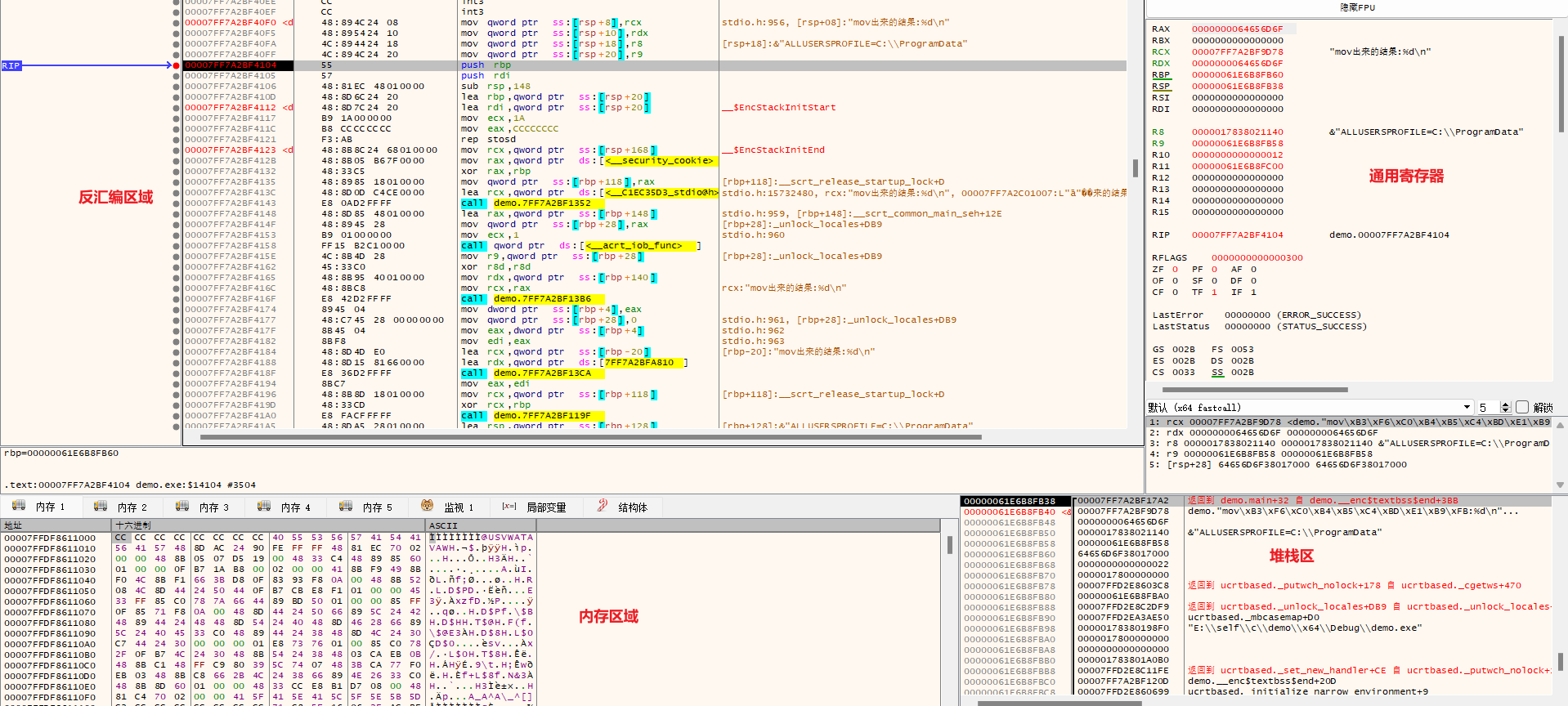Screen dimensions: 1568x706
Task: Switch to the 局部变量 tab
Action: click(x=535, y=507)
